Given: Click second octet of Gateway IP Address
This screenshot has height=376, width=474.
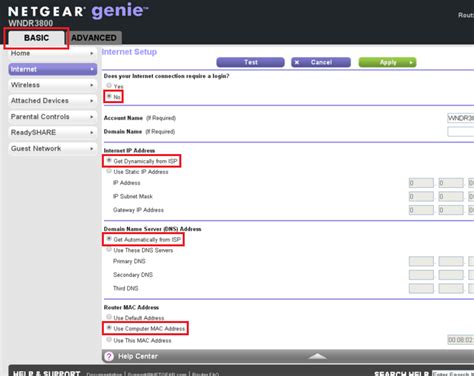Looking at the screenshot, I should click(x=451, y=210).
